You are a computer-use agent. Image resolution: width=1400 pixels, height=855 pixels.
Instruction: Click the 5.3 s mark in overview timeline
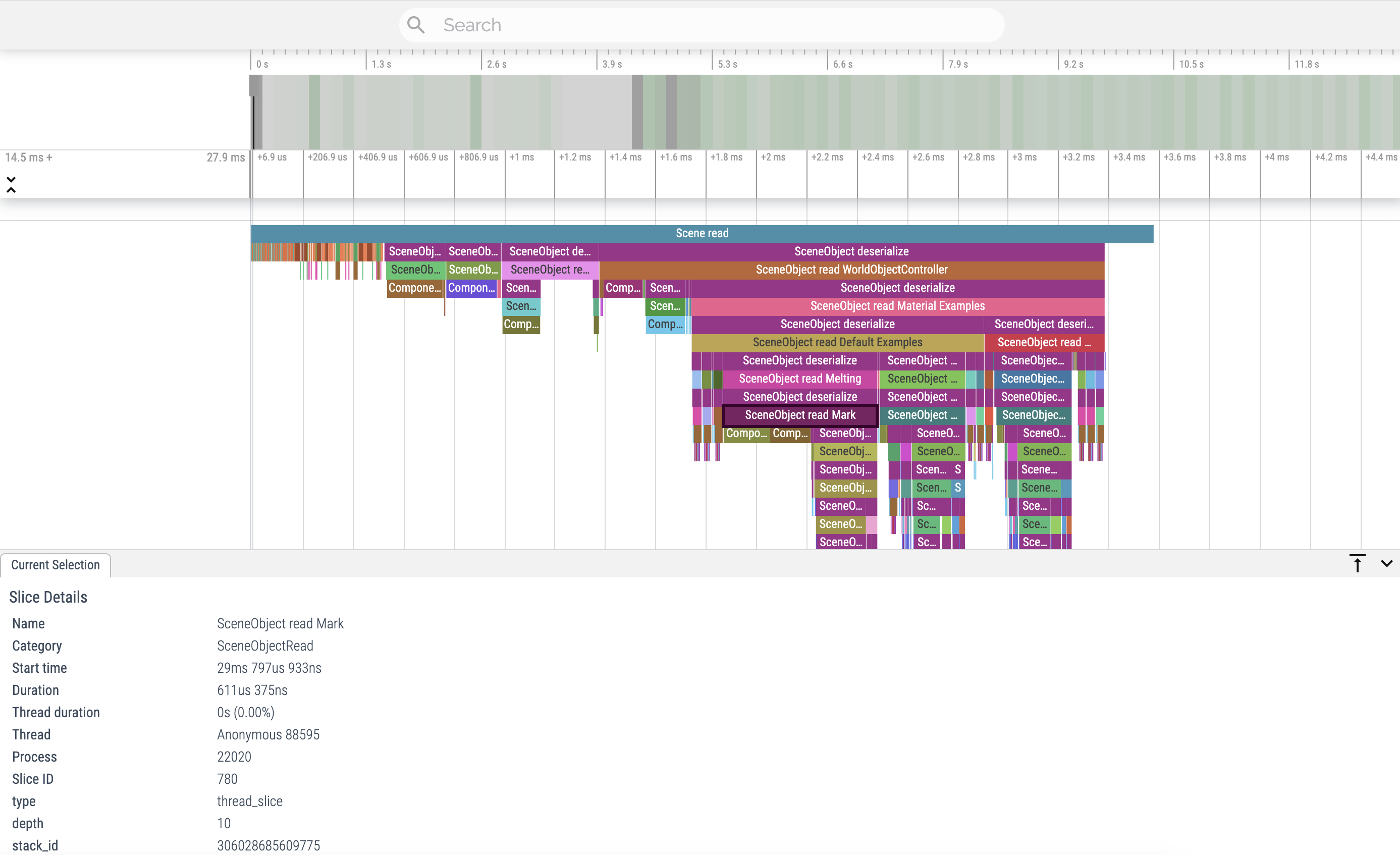(727, 64)
